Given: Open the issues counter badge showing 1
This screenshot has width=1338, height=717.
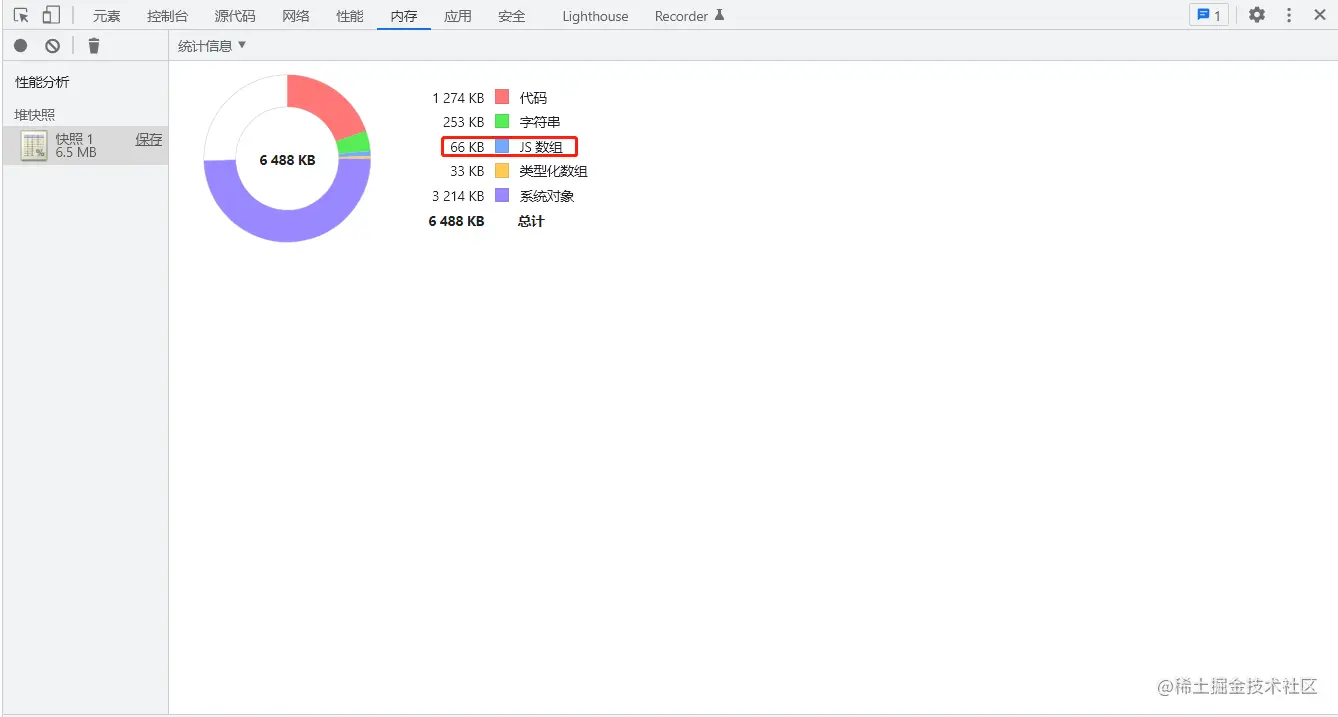Looking at the screenshot, I should pyautogui.click(x=1209, y=15).
